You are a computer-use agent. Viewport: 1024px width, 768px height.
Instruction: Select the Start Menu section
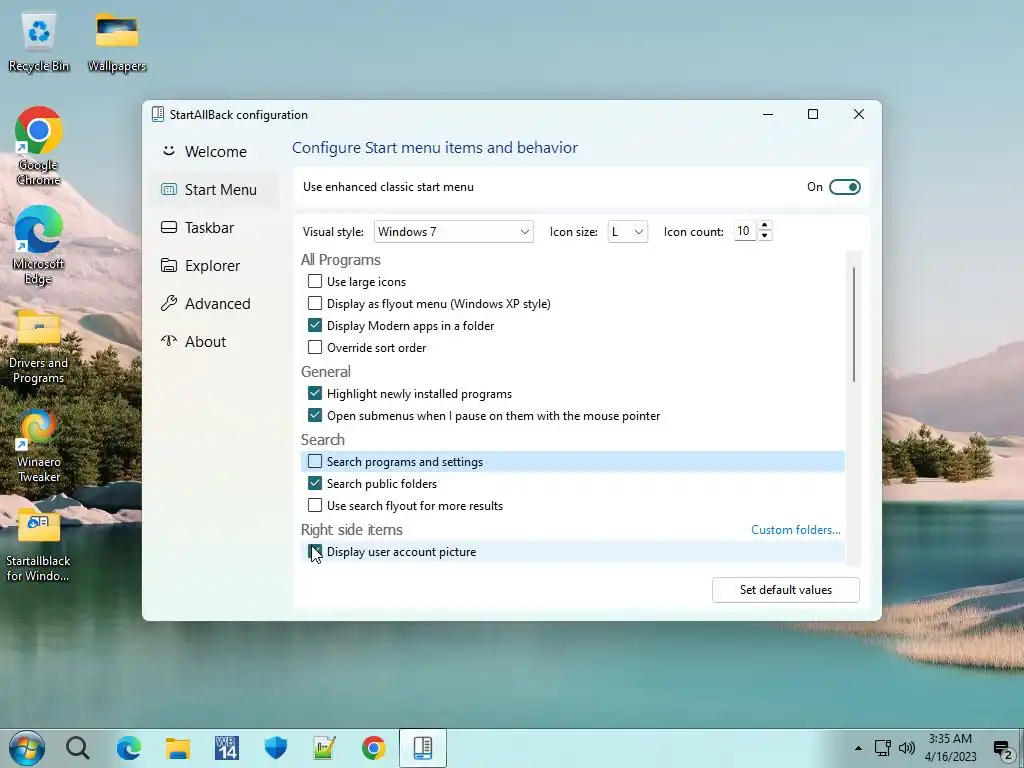pos(214,189)
